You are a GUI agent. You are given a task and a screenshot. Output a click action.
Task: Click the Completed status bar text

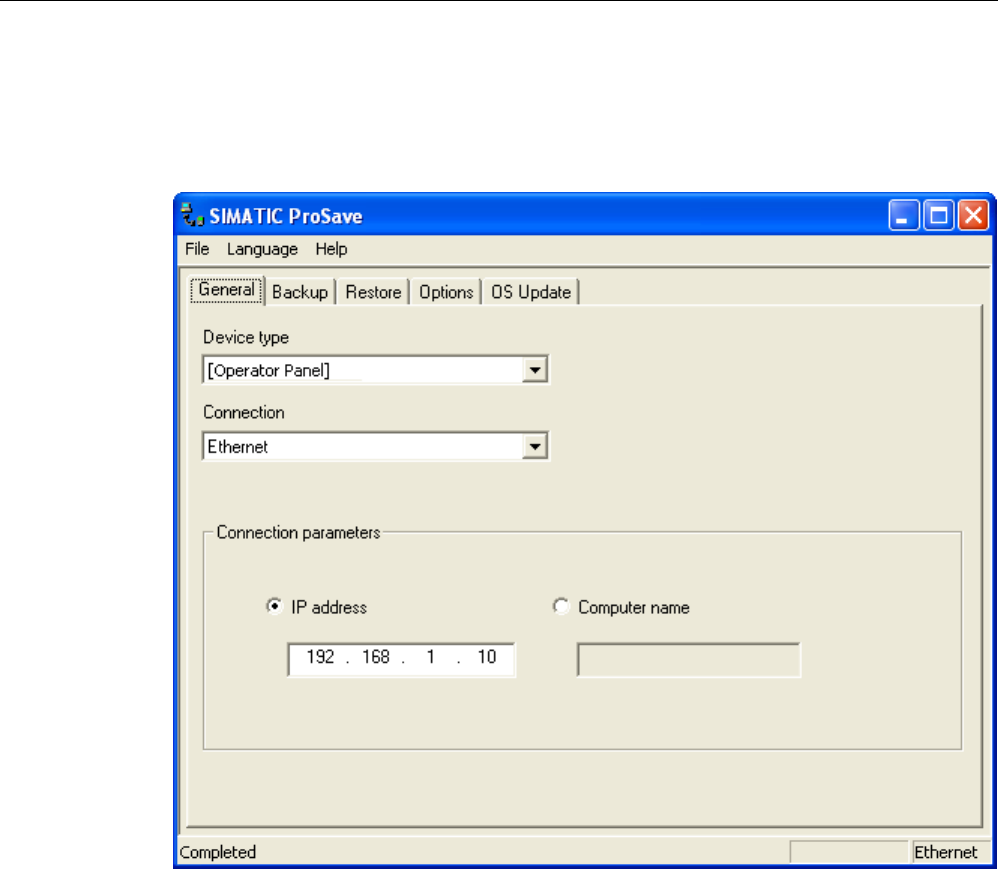click(218, 852)
